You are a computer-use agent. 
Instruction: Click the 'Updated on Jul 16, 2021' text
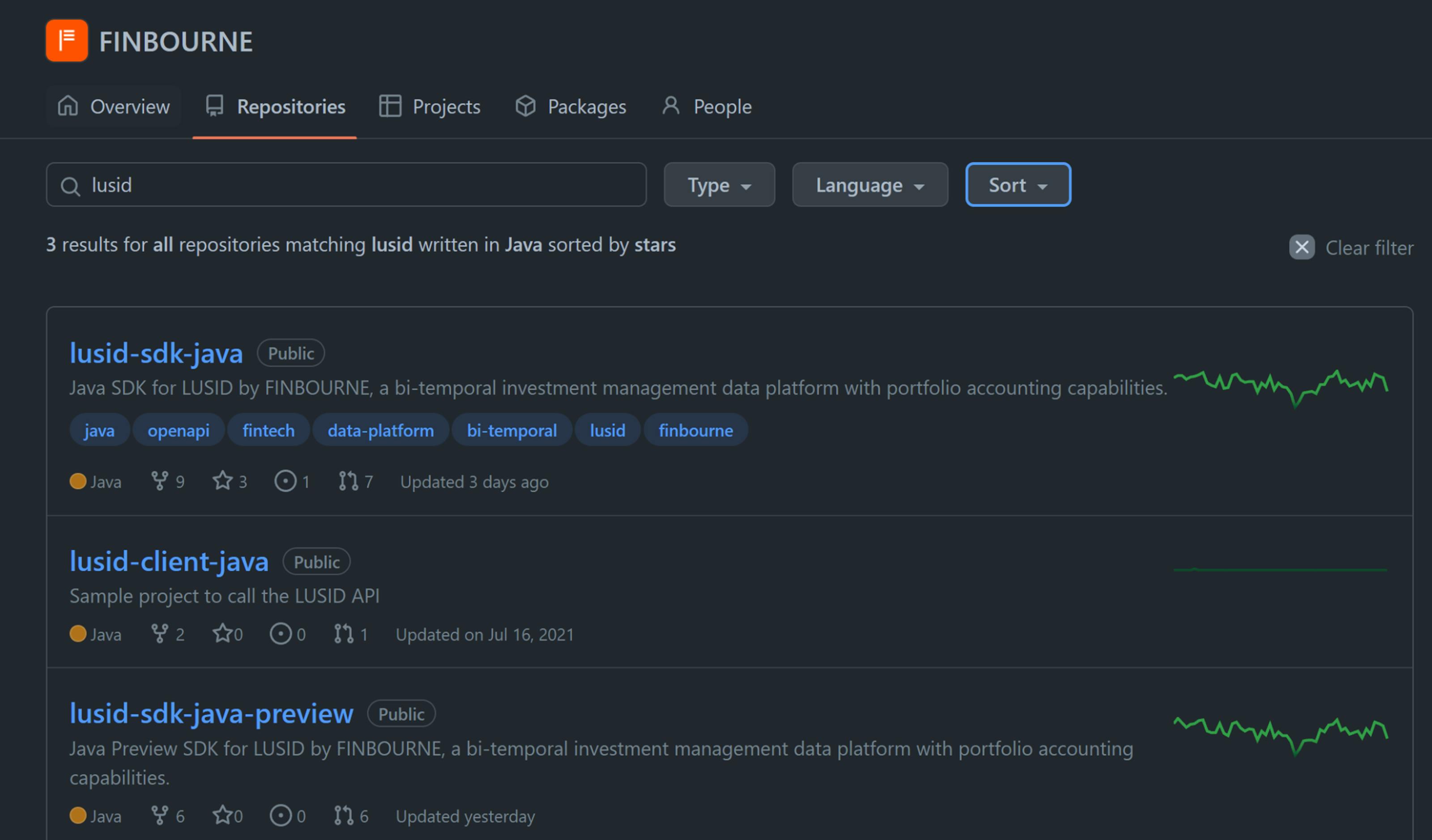(x=485, y=634)
